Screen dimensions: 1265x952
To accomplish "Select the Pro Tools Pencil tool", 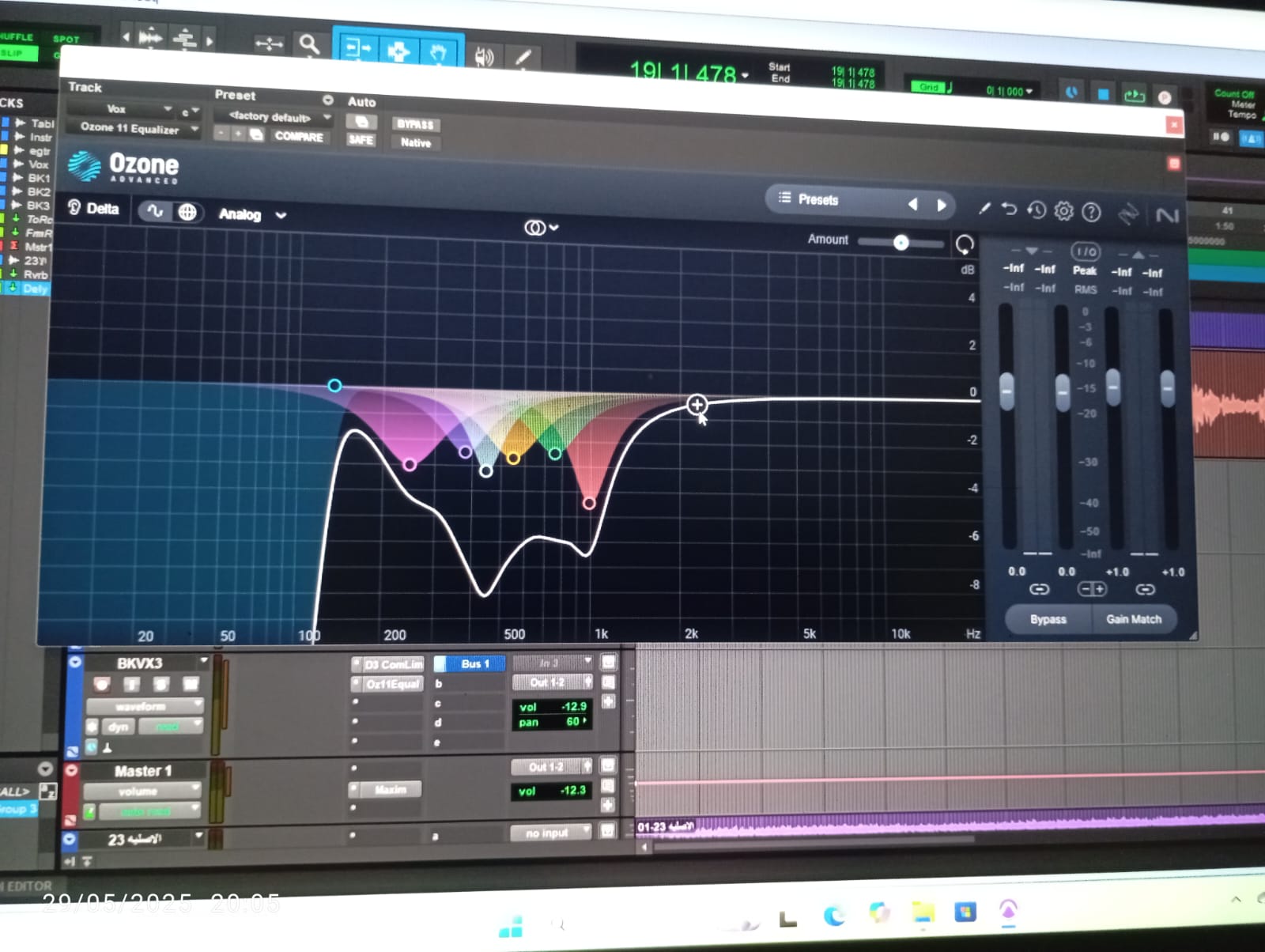I will [x=523, y=57].
